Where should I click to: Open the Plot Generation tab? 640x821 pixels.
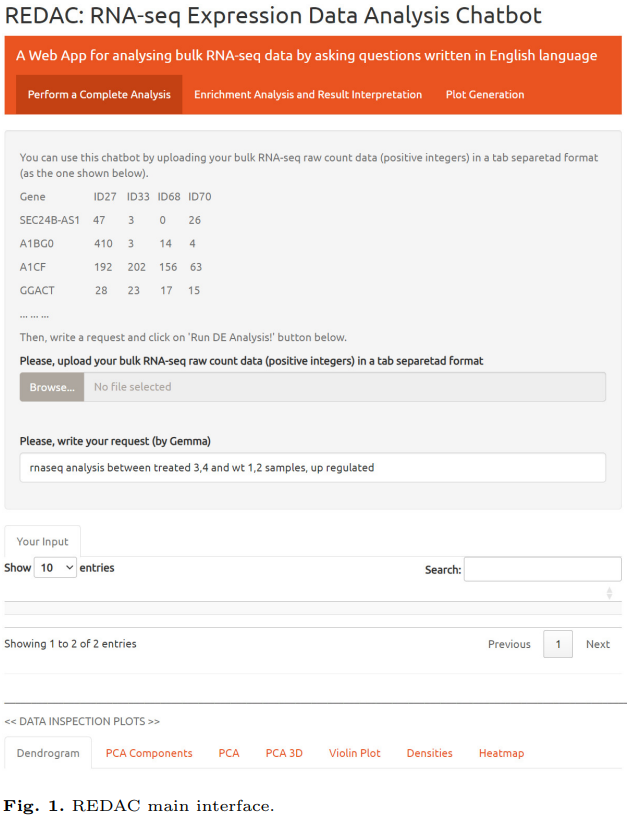click(x=485, y=95)
